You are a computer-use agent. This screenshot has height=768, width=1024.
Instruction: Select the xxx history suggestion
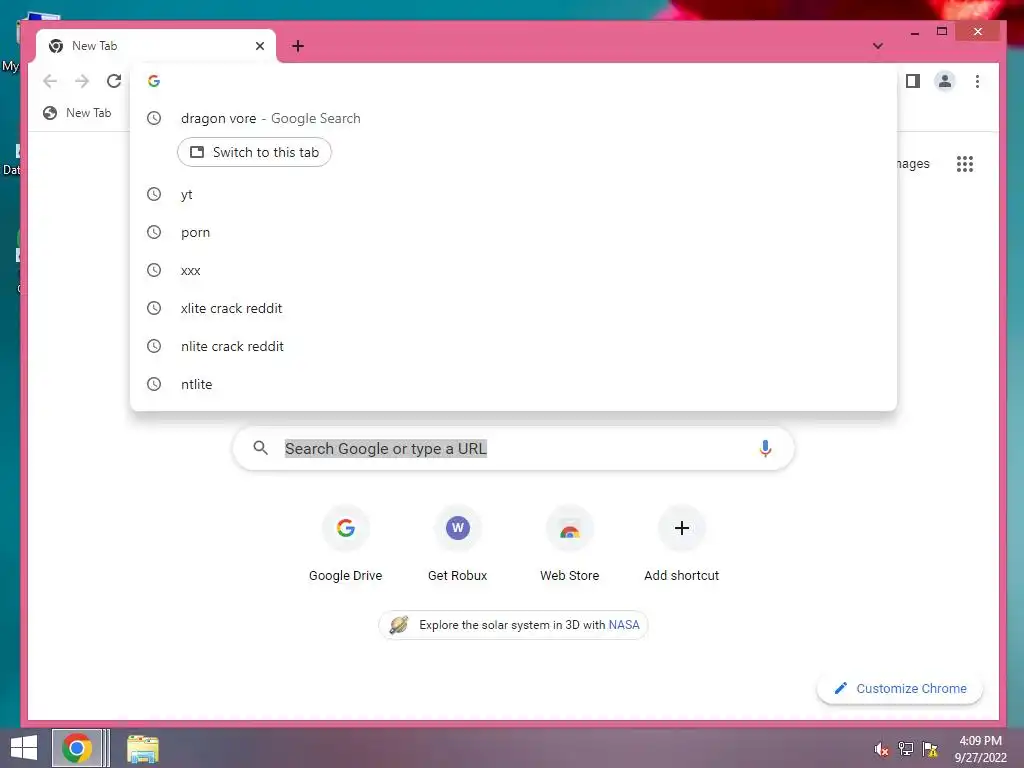(x=513, y=270)
